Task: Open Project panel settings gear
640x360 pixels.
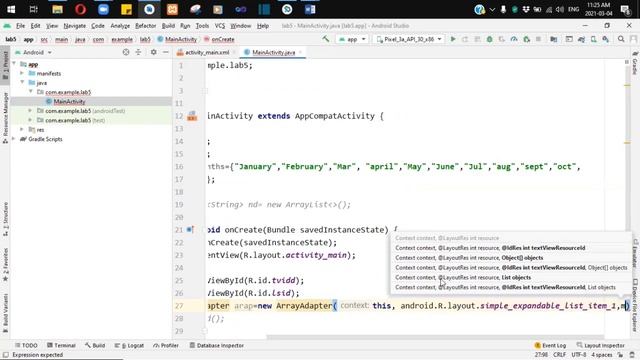Action: pyautogui.click(x=153, y=52)
